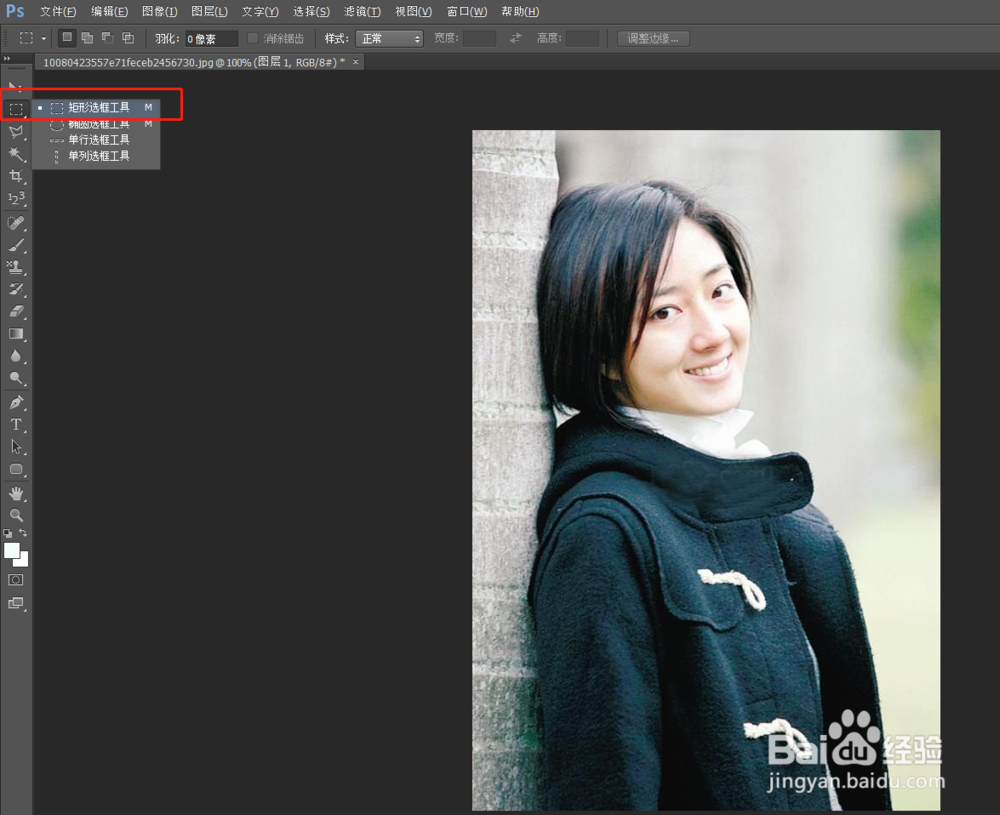Choose Subtract from Selection mode

pos(108,38)
